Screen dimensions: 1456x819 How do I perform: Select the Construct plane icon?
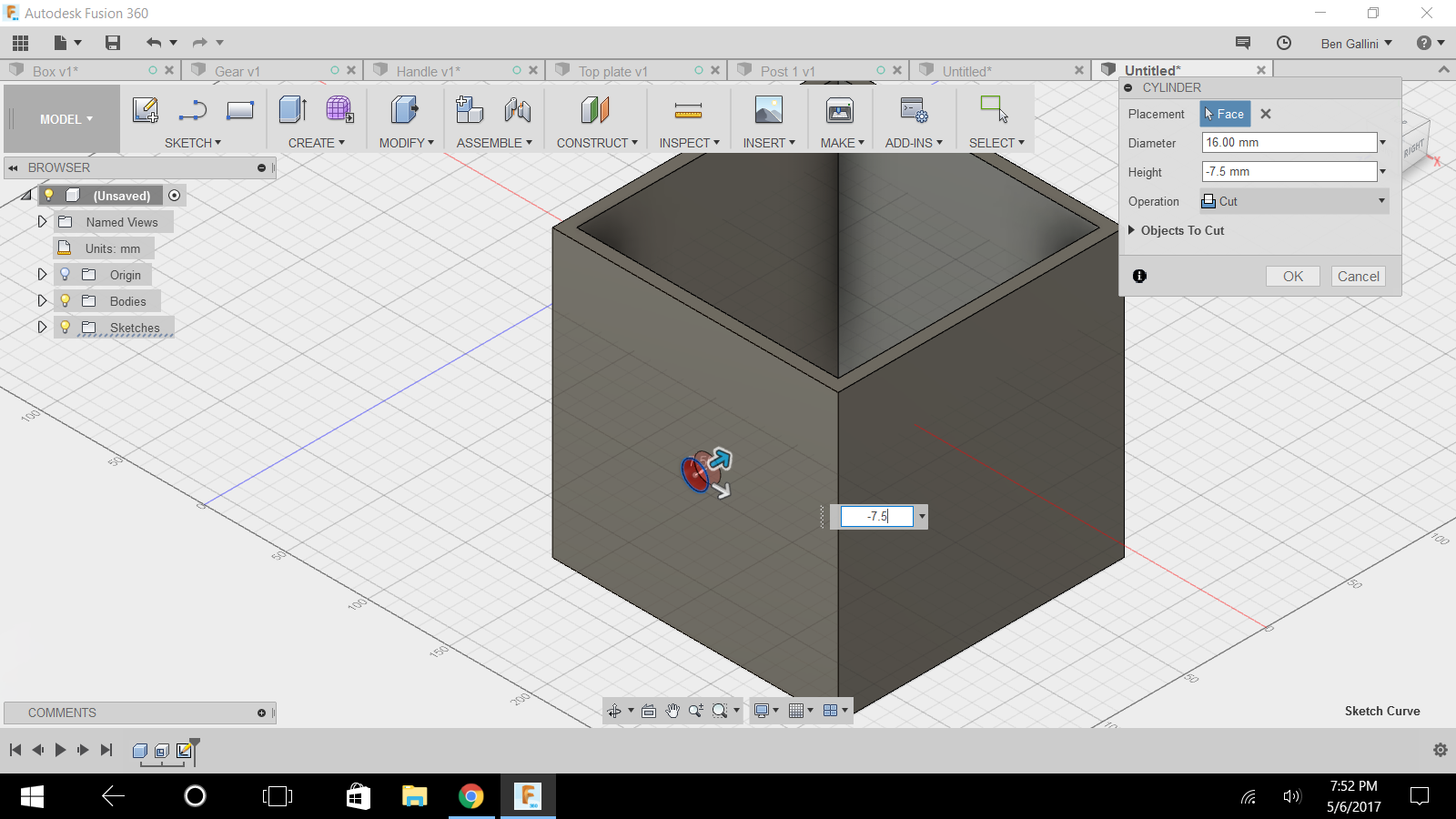click(595, 110)
